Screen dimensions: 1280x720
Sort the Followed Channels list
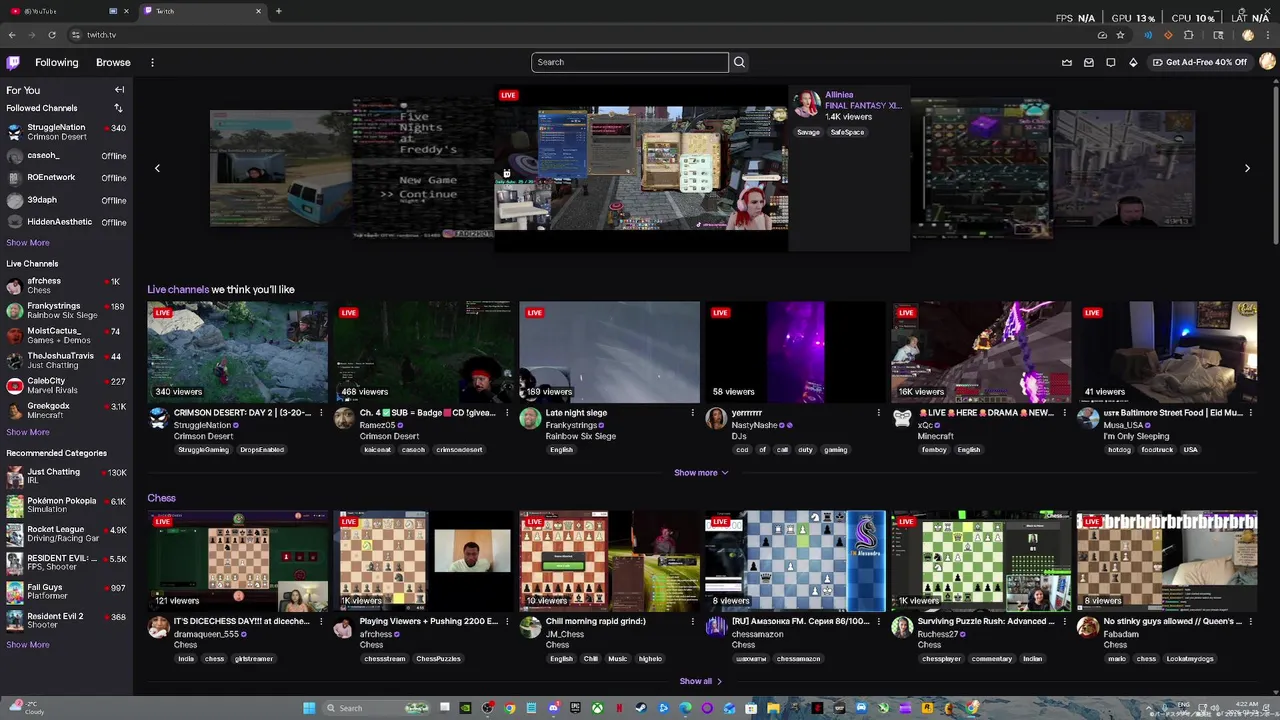(x=118, y=108)
